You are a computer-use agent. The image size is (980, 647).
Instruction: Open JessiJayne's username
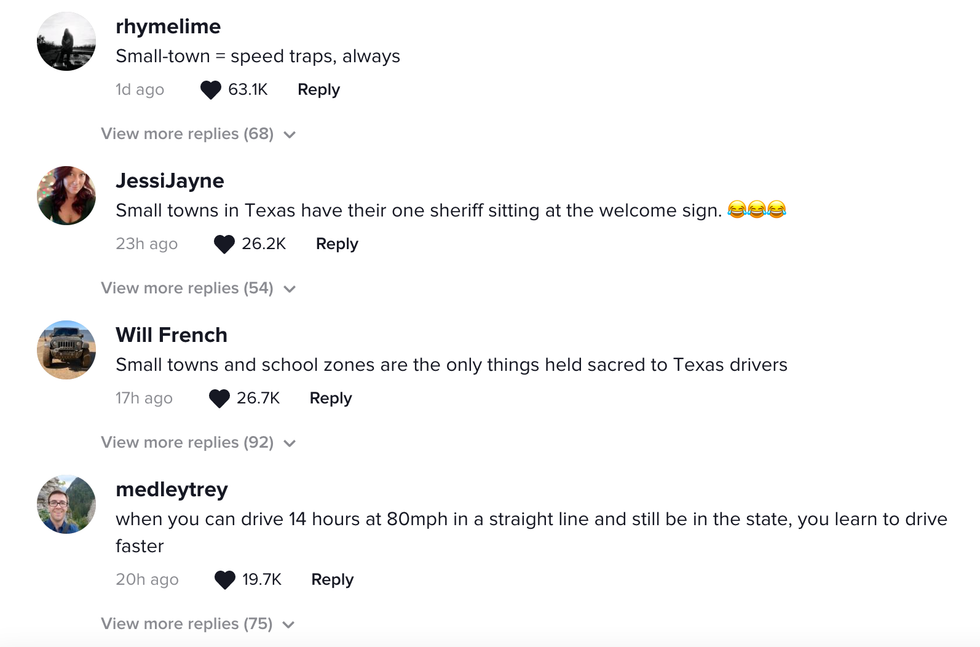(168, 180)
